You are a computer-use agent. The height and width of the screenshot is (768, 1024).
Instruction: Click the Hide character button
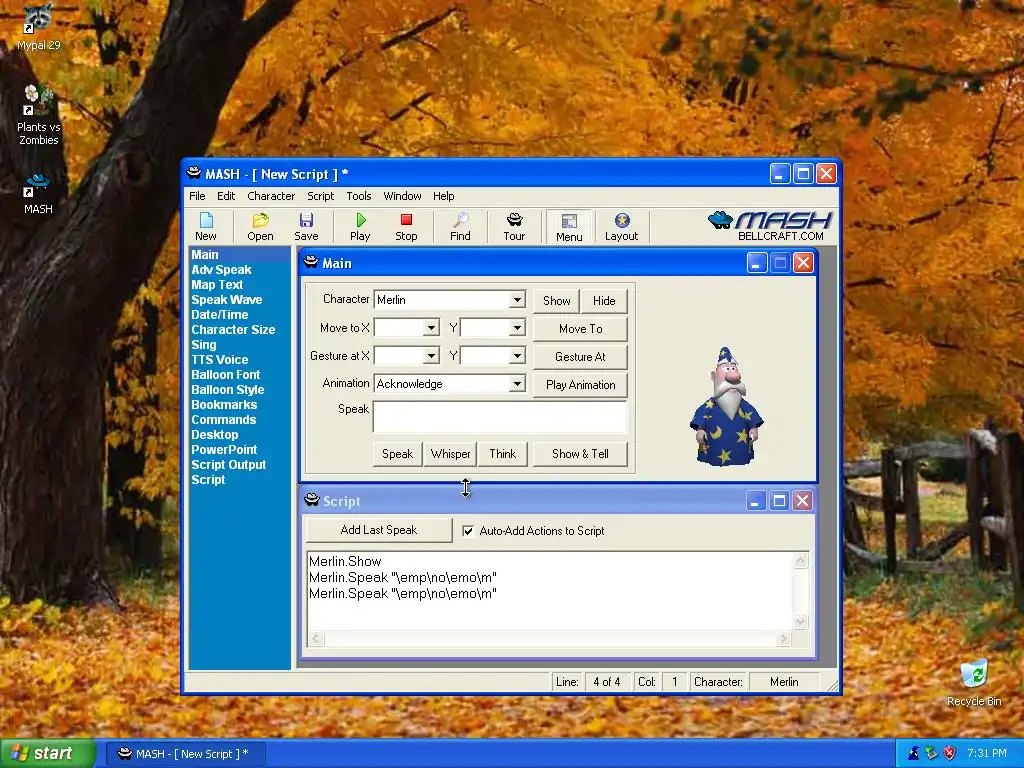click(x=604, y=300)
